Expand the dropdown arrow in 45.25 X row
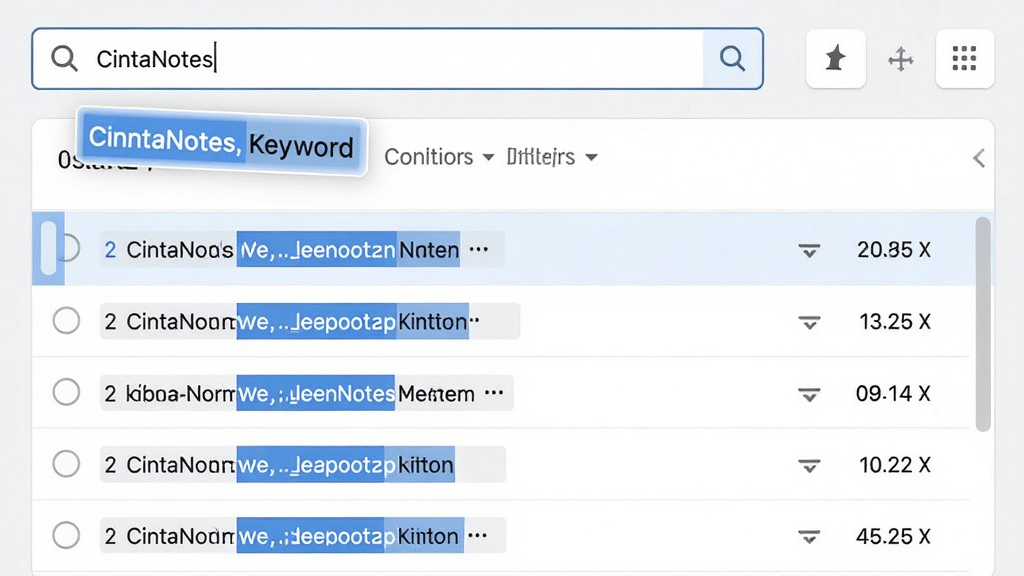Screen dimensions: 1024x576 (809, 537)
